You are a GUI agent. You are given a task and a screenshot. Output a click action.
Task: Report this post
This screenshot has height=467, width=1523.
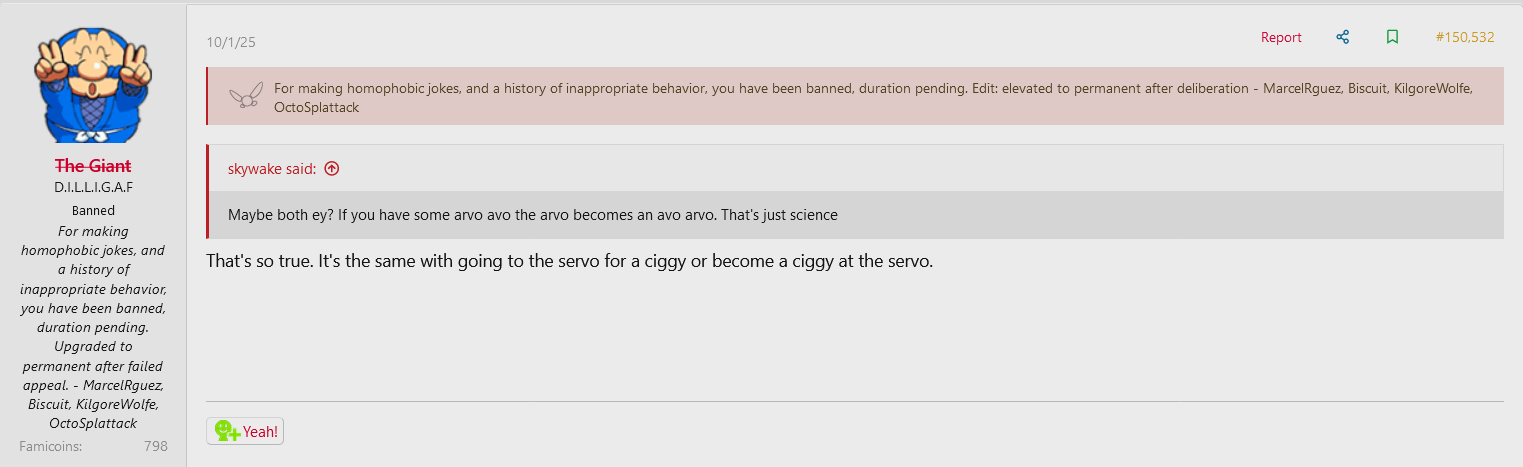(1281, 37)
